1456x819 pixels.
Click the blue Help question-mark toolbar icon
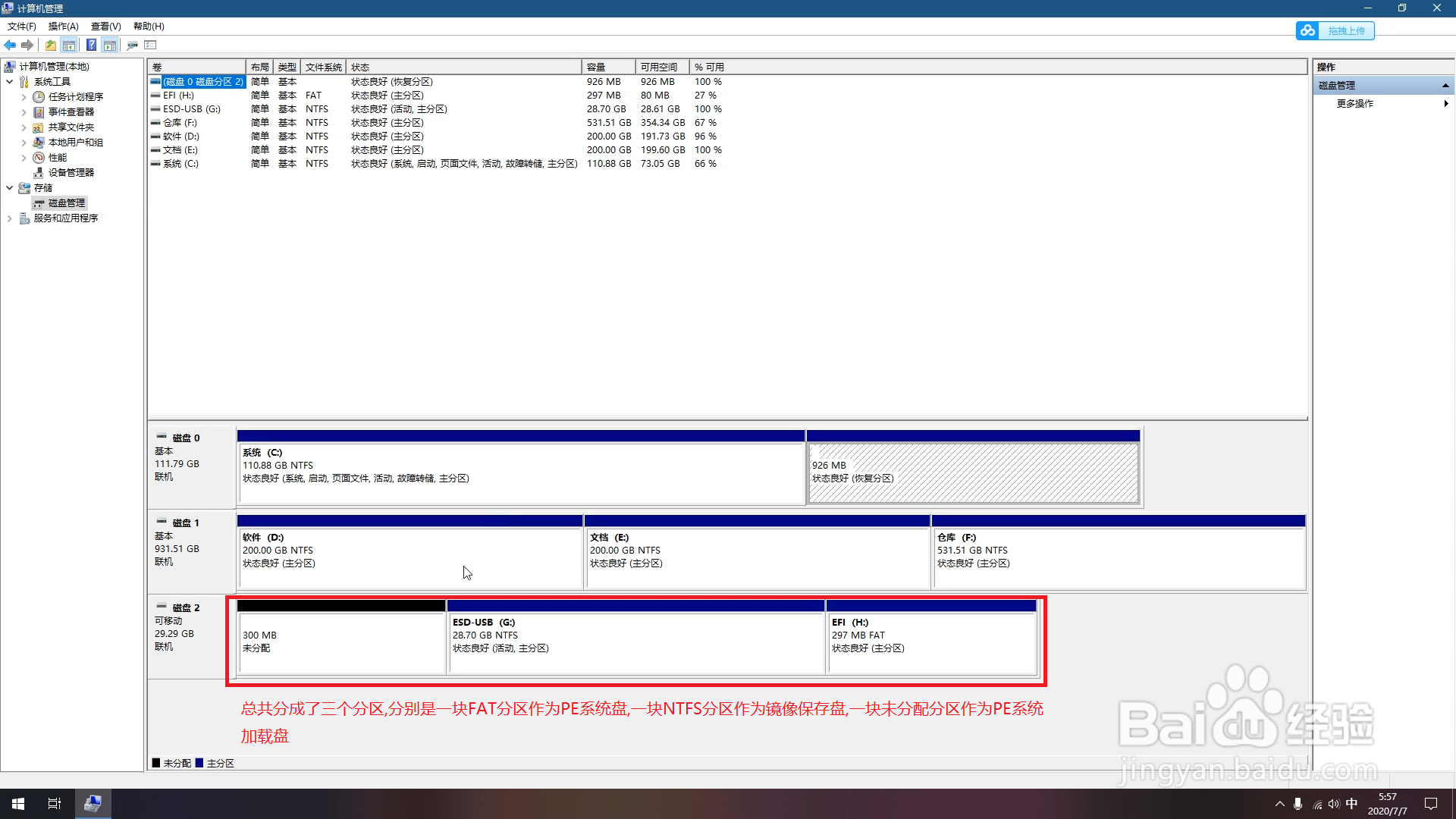(x=91, y=45)
